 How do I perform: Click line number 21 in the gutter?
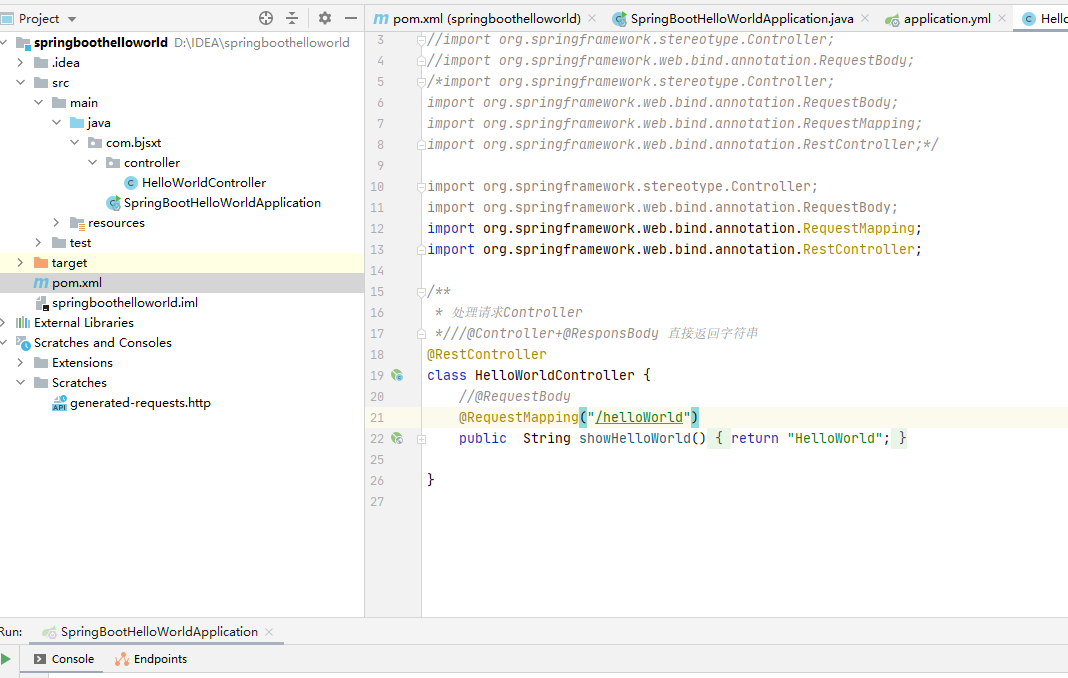(377, 418)
